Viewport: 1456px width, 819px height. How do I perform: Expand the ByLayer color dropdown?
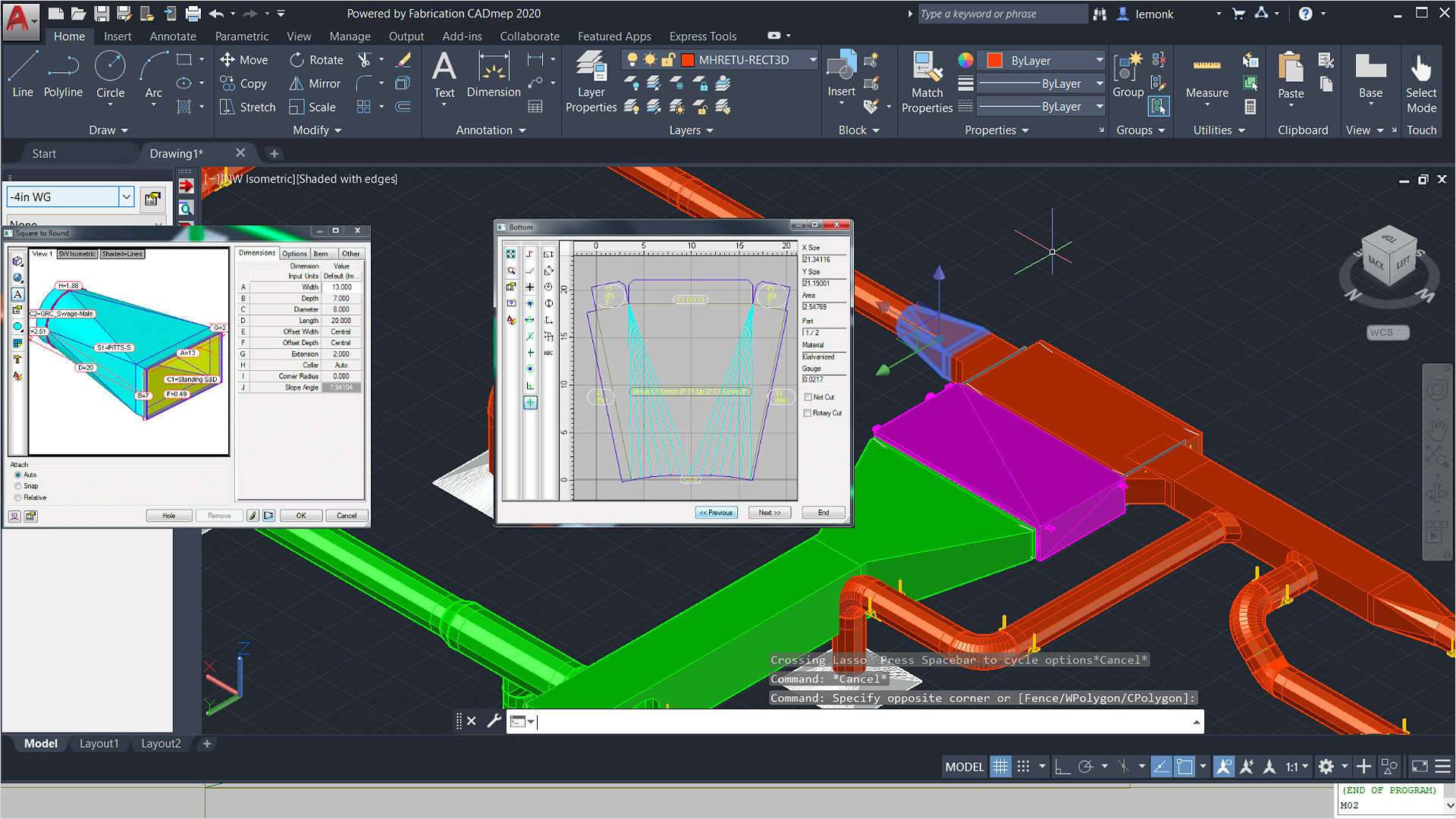(x=1099, y=61)
